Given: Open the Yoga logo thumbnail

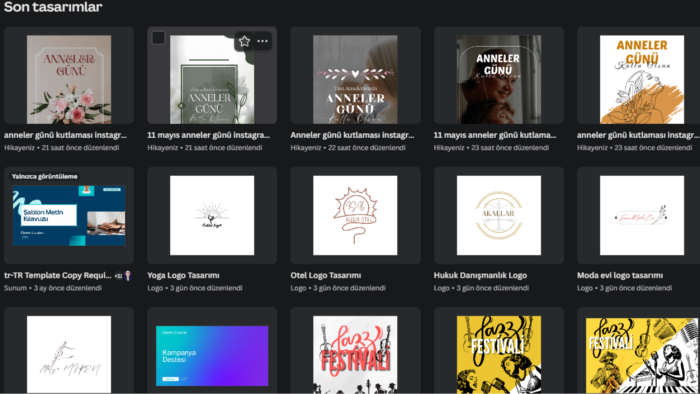Looking at the screenshot, I should click(212, 216).
